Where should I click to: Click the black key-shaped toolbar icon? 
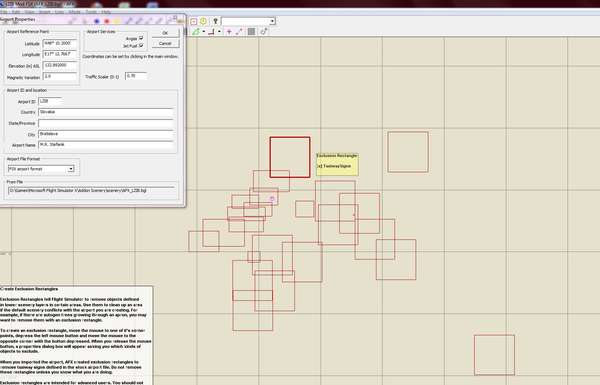[x=215, y=21]
